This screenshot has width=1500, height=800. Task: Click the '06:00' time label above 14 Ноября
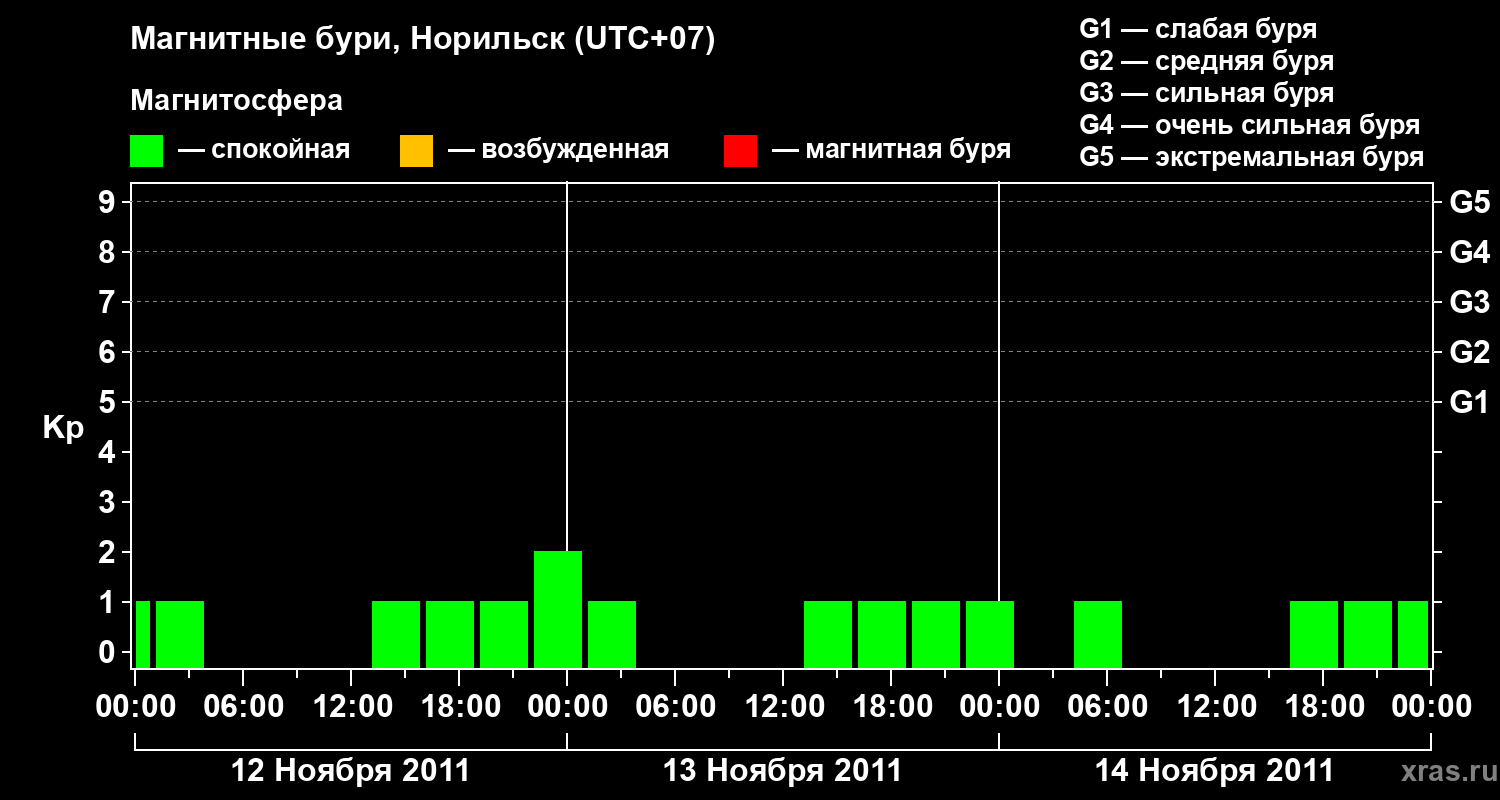1107,707
